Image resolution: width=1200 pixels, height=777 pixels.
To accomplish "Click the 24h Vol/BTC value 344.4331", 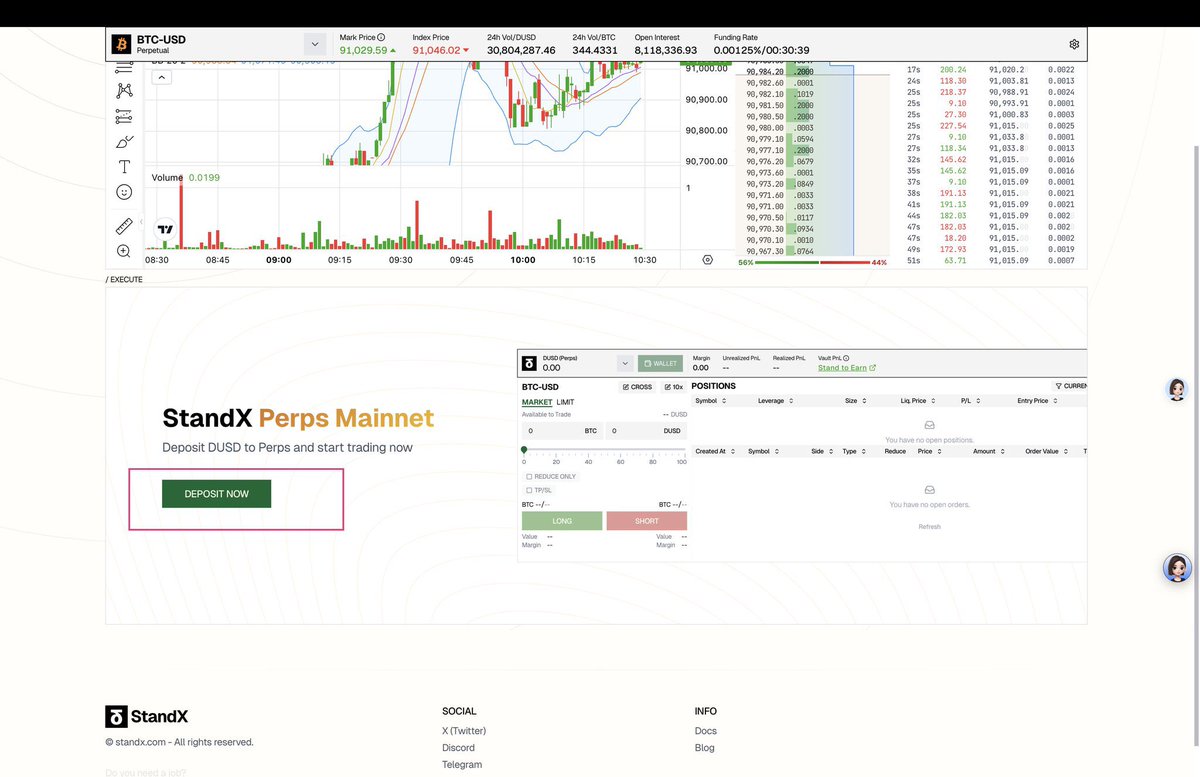I will [x=595, y=50].
